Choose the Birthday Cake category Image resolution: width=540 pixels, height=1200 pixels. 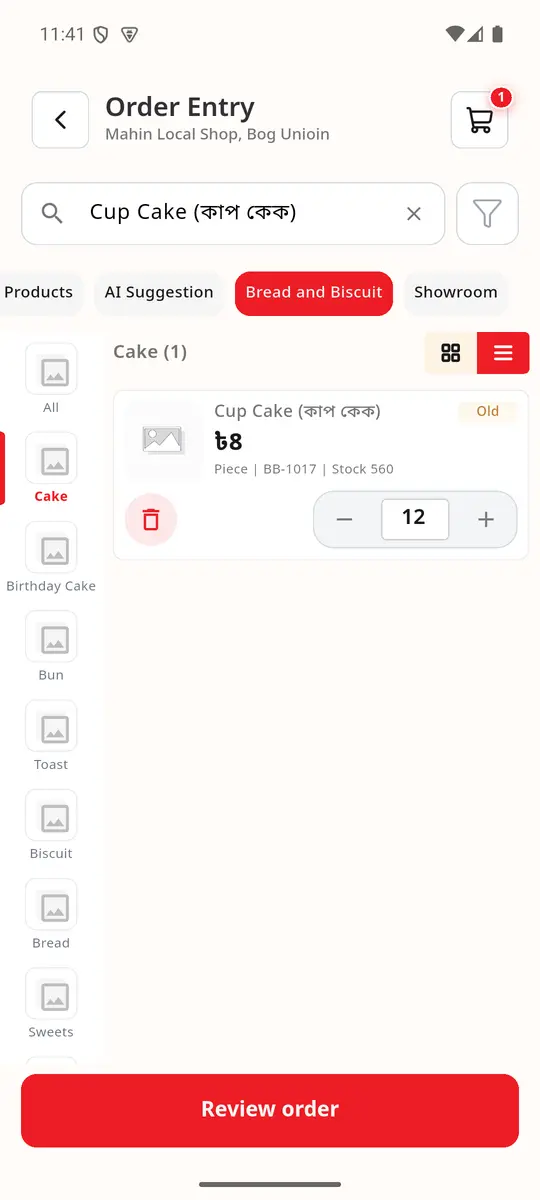[x=51, y=559]
